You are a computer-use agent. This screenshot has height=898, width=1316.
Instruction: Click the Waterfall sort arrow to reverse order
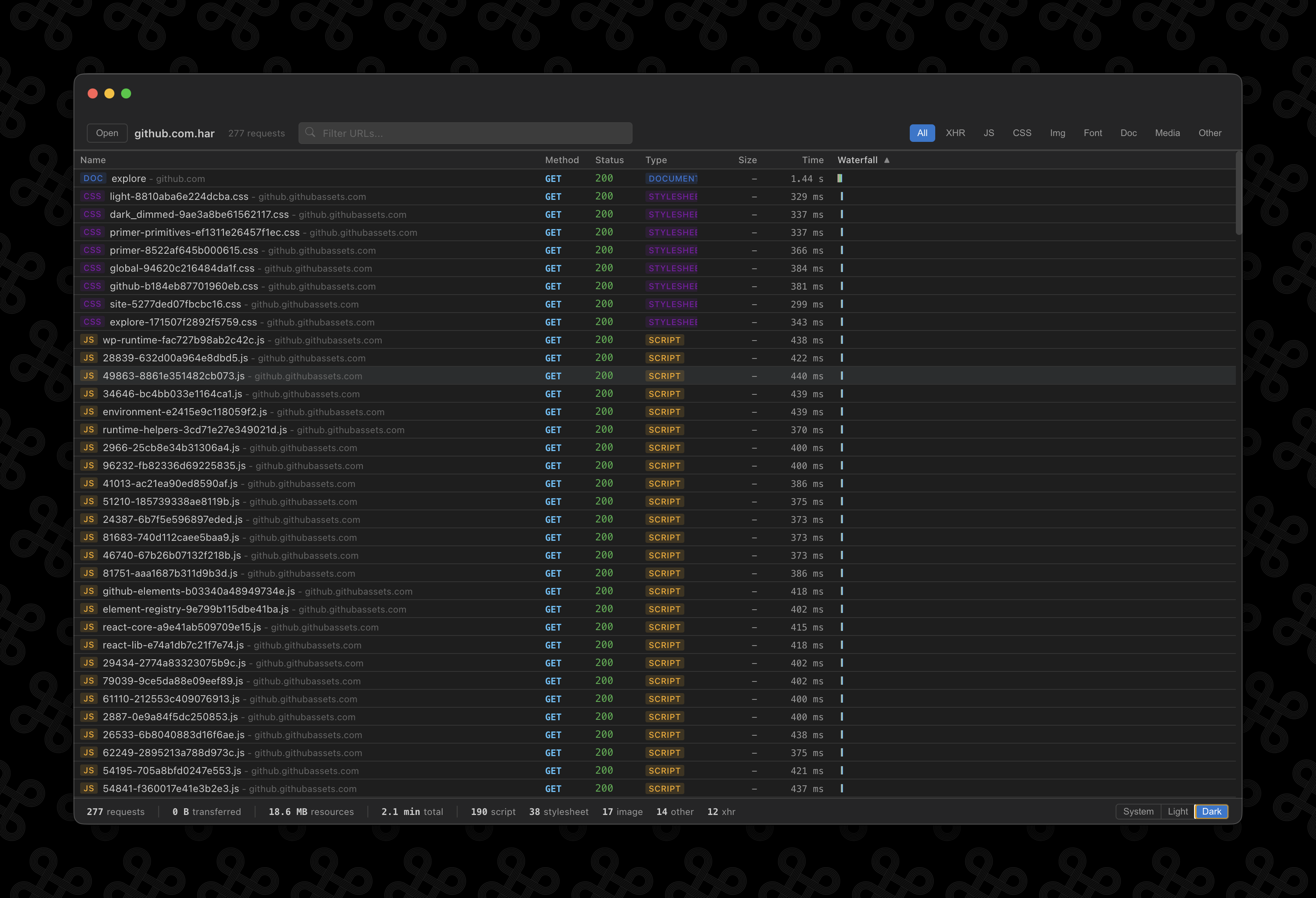(886, 160)
